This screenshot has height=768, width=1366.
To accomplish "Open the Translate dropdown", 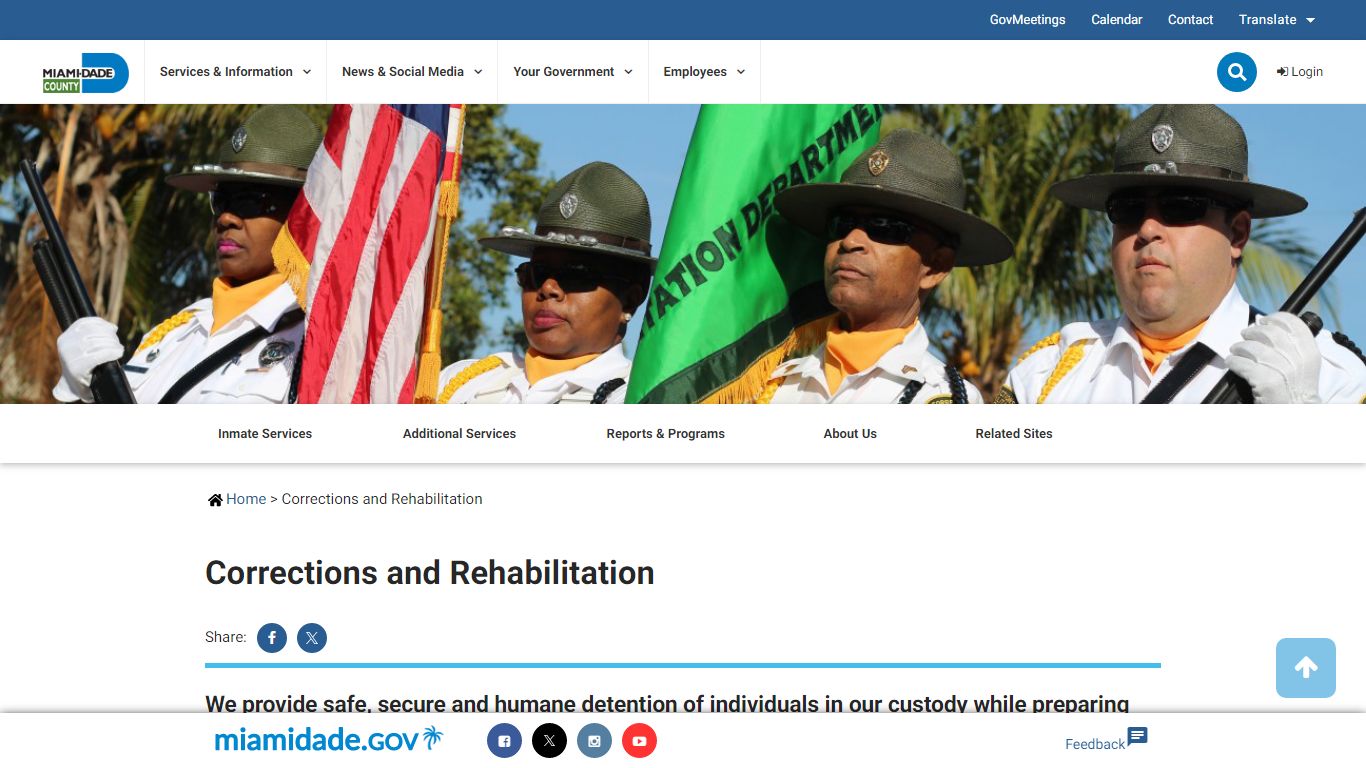I will [1277, 20].
